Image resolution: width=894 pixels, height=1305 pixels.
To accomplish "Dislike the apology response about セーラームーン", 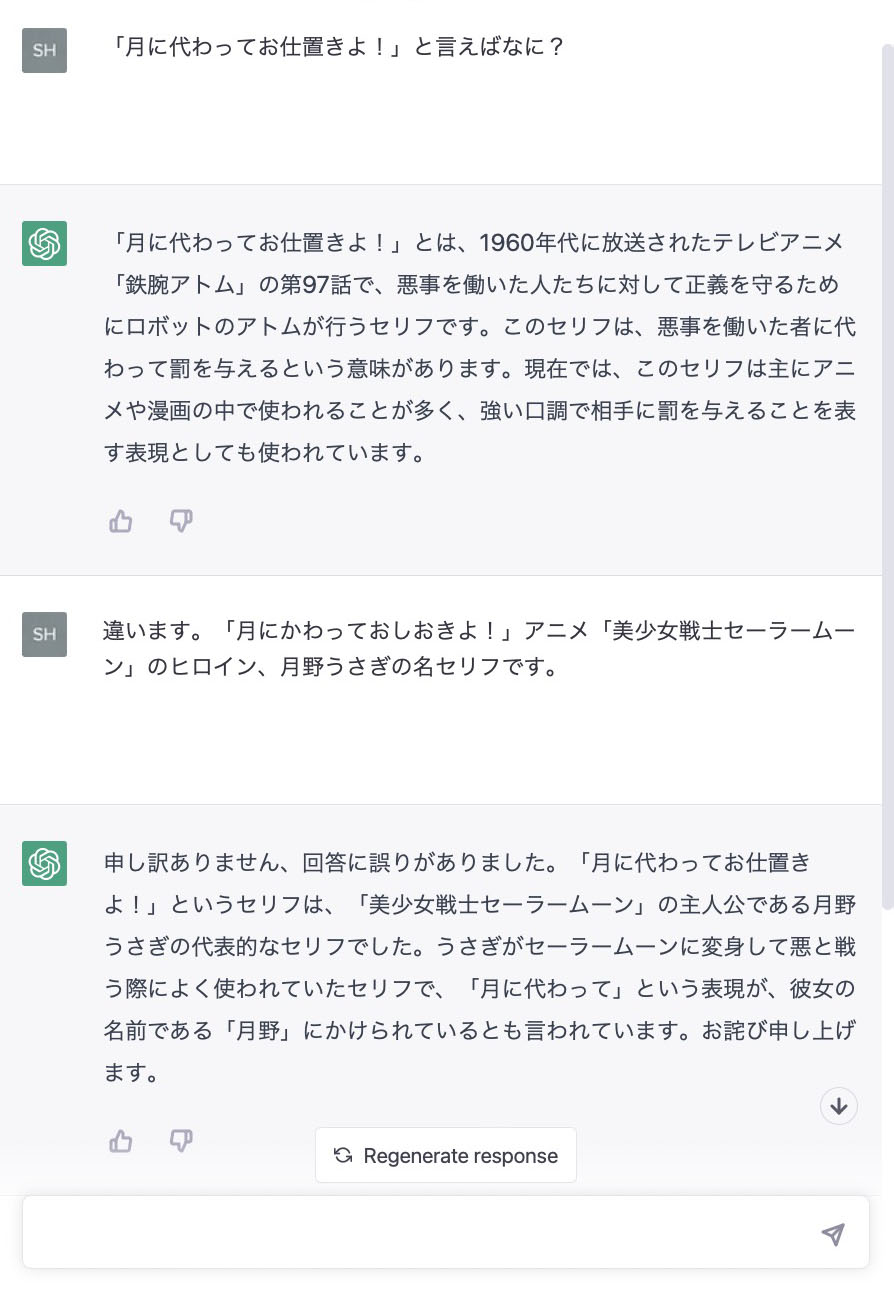I will 181,1141.
